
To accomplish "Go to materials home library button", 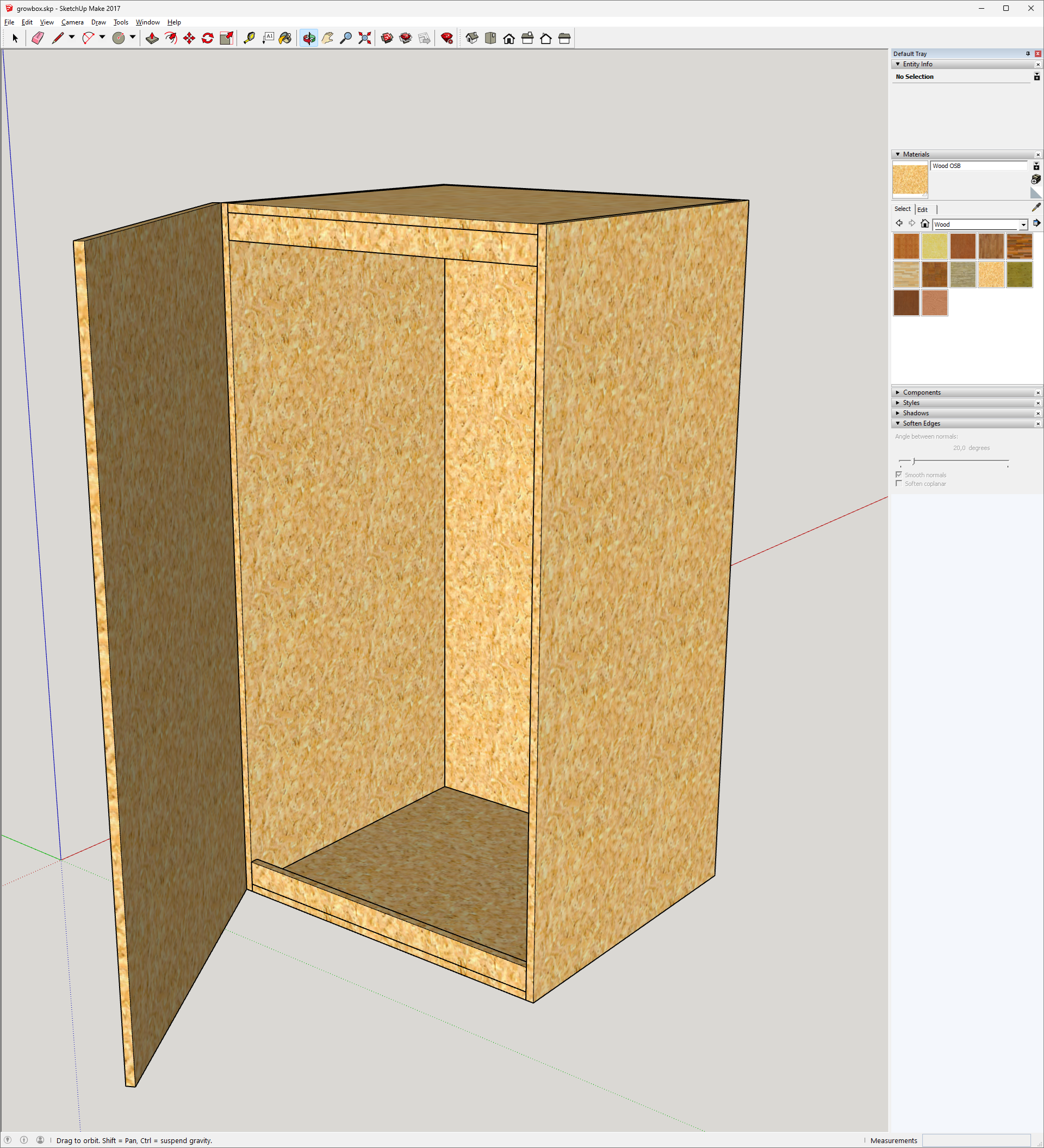I will (x=924, y=224).
